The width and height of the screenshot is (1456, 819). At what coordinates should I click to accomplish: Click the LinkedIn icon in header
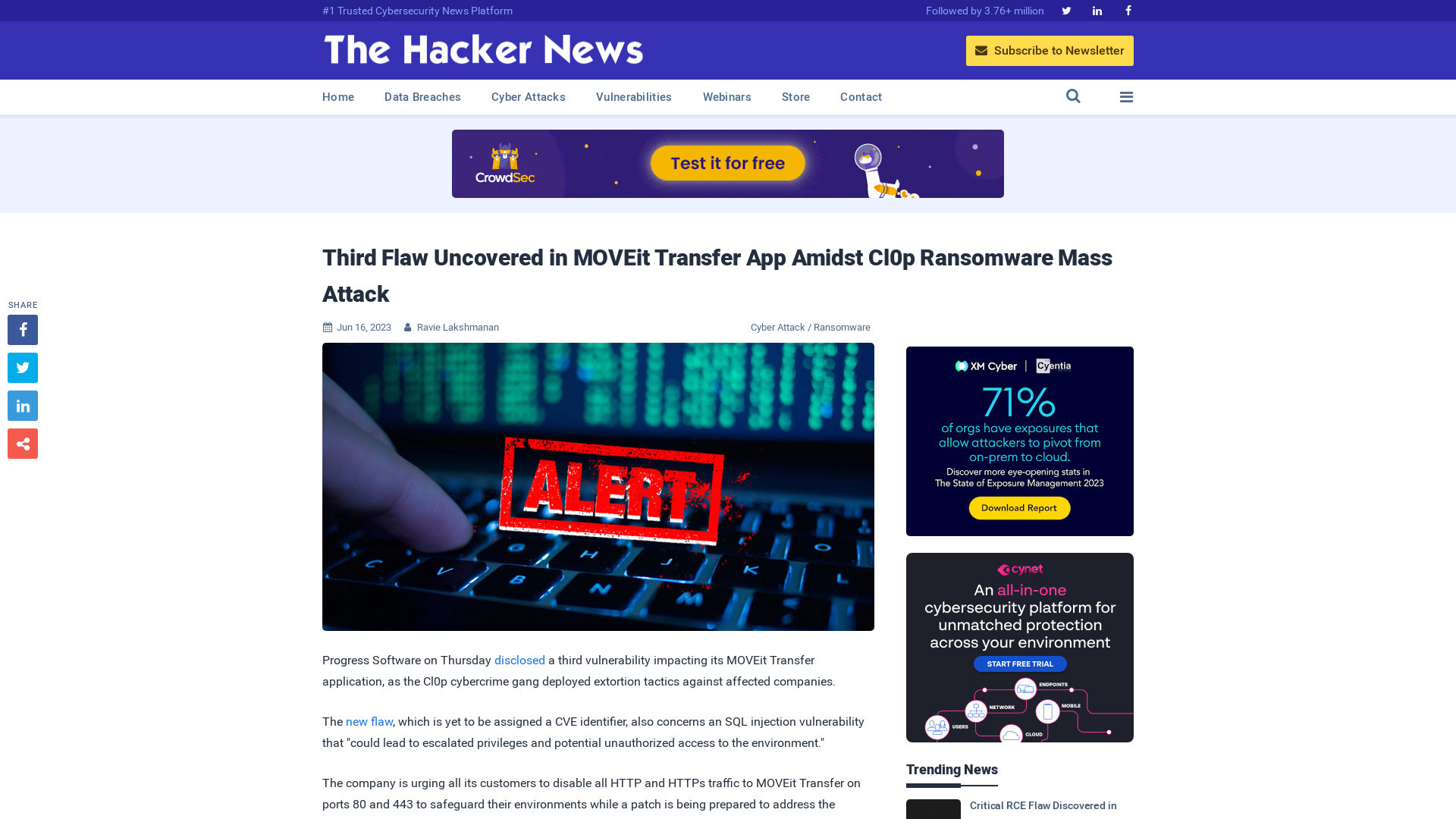click(1097, 10)
